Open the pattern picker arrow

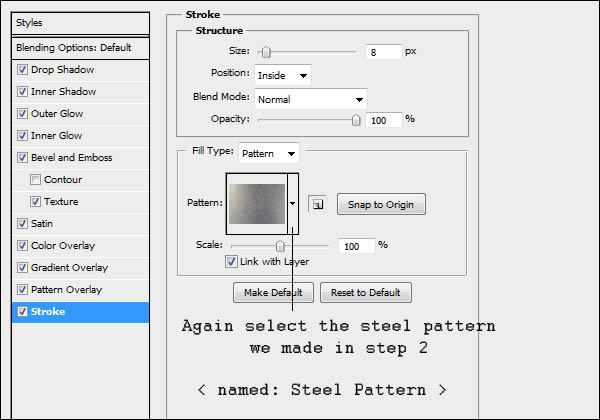click(x=293, y=203)
